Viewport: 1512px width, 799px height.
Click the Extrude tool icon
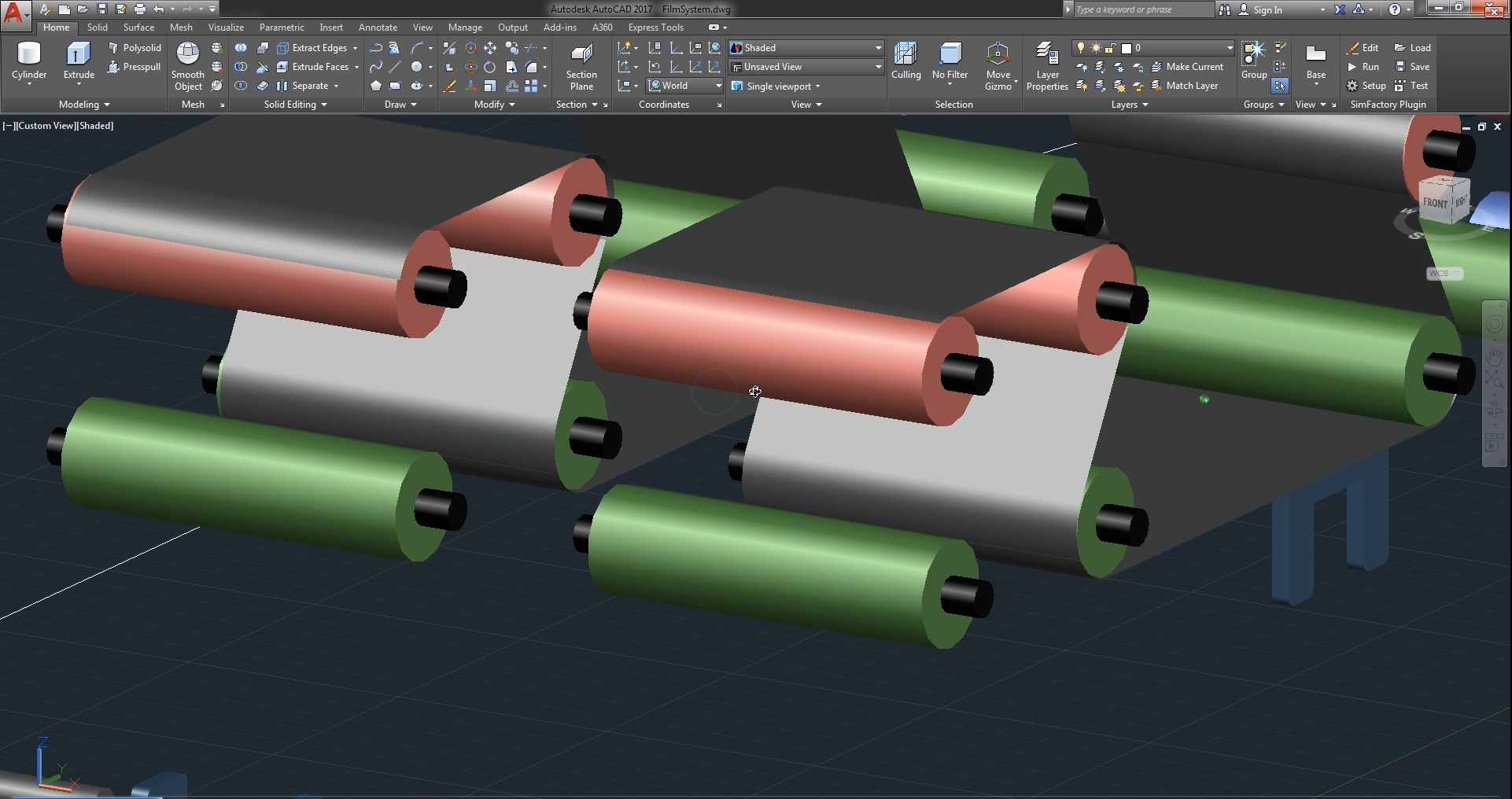(79, 55)
